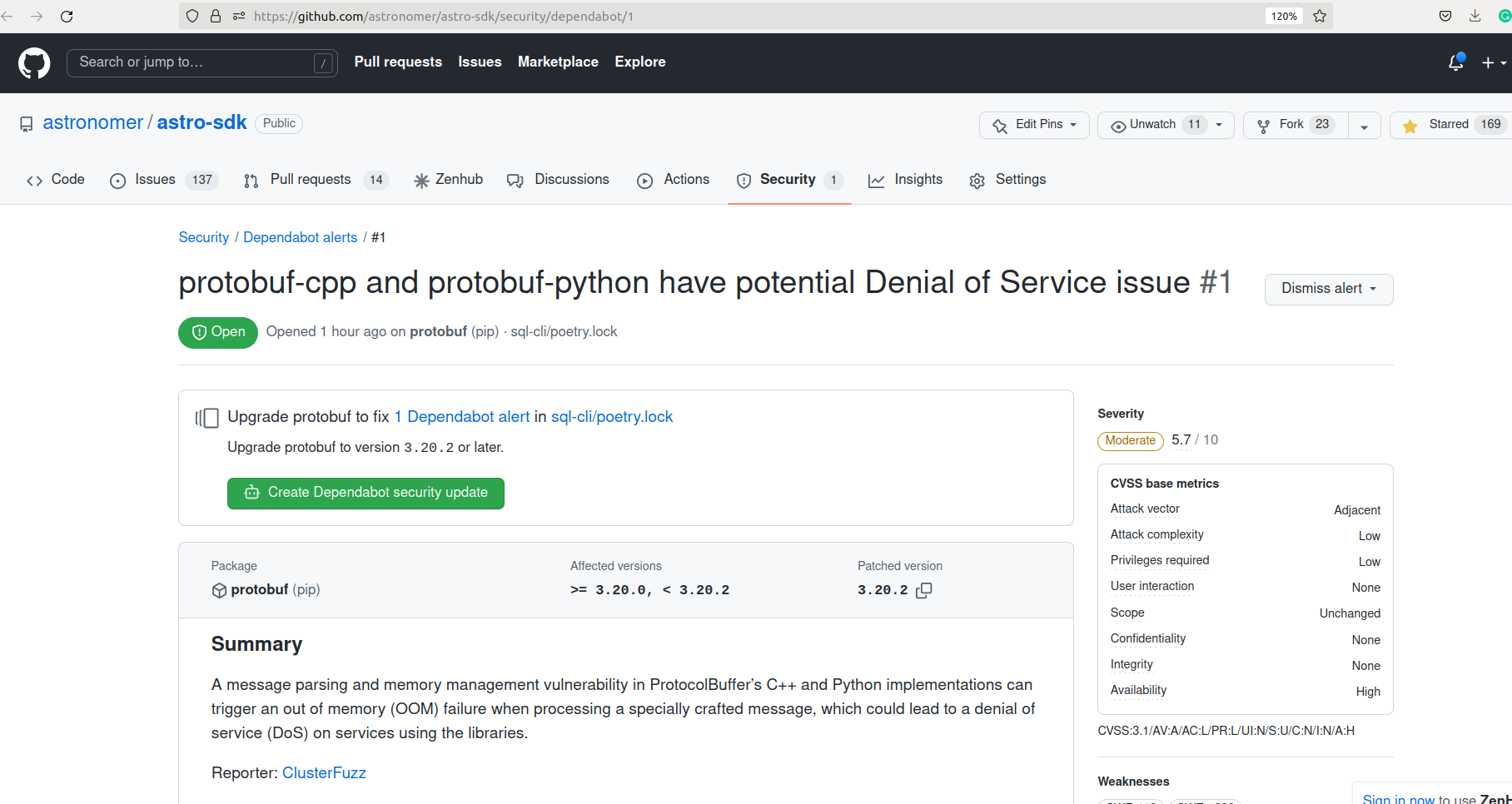Click the Open status badge
1512x804 pixels.
coord(218,332)
